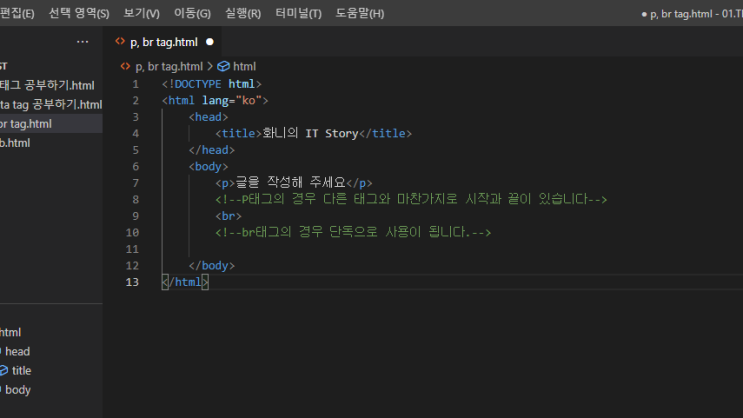Click the breadcrumb html symbol
743x418 pixels.
pyautogui.click(x=244, y=66)
